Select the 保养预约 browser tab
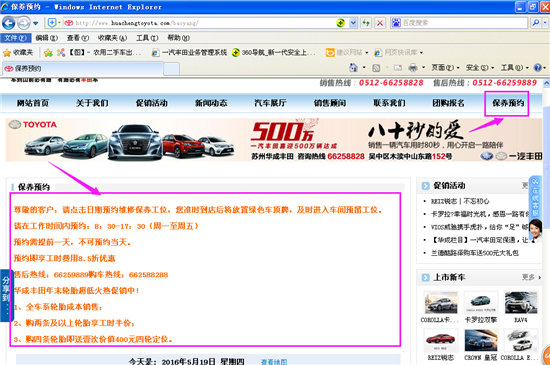Viewport: 550px width, 365px height. click(83, 69)
